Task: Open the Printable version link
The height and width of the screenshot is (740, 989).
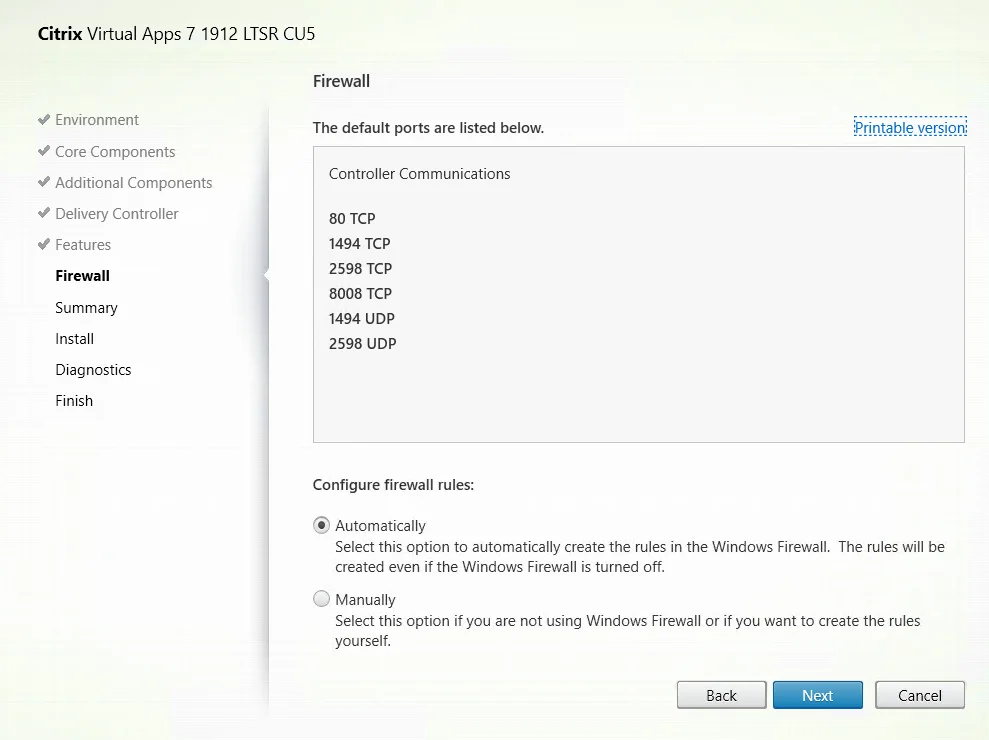Action: pyautogui.click(x=910, y=127)
